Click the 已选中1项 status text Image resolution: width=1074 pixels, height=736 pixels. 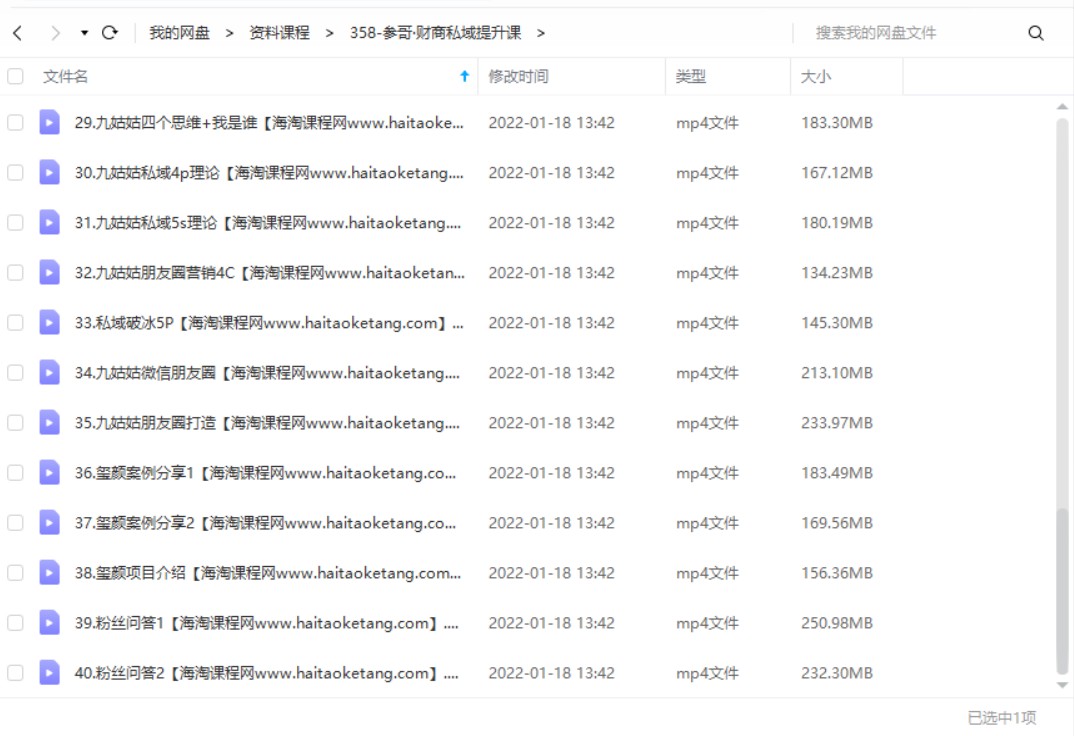1001,717
